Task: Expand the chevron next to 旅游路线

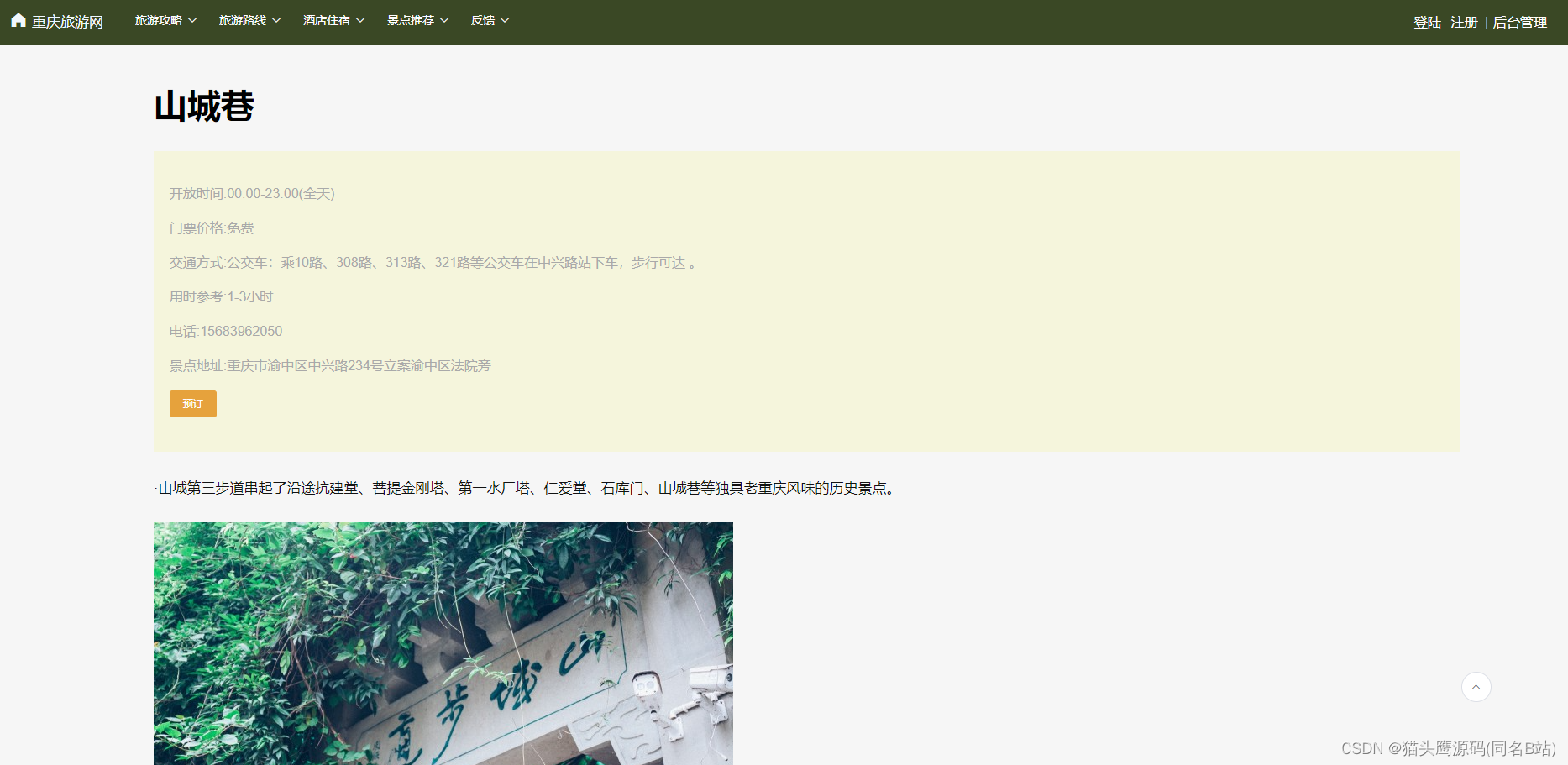Action: (276, 20)
